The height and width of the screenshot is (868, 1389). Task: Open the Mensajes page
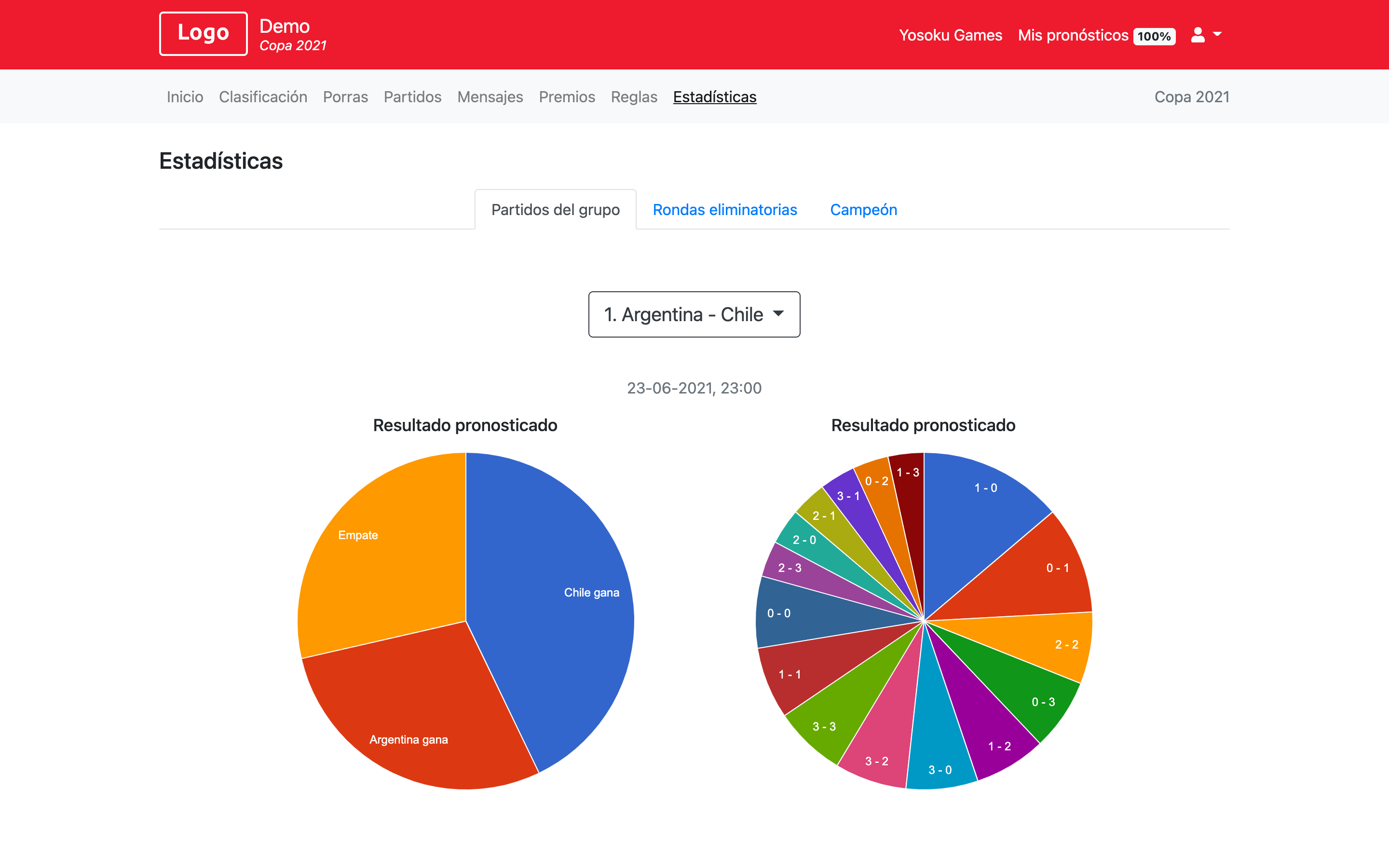coord(490,96)
